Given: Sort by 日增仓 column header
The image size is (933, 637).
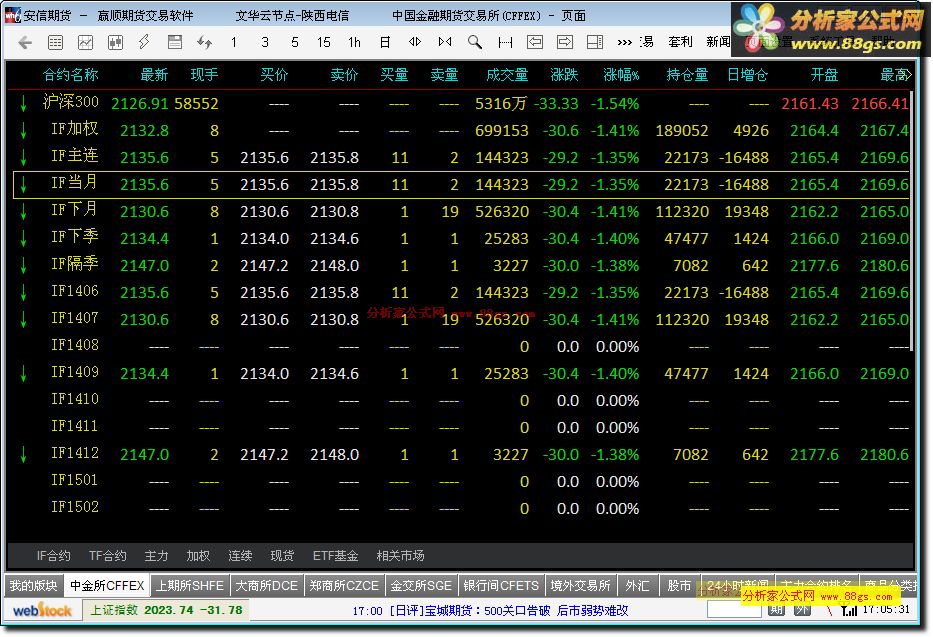Looking at the screenshot, I should [748, 75].
